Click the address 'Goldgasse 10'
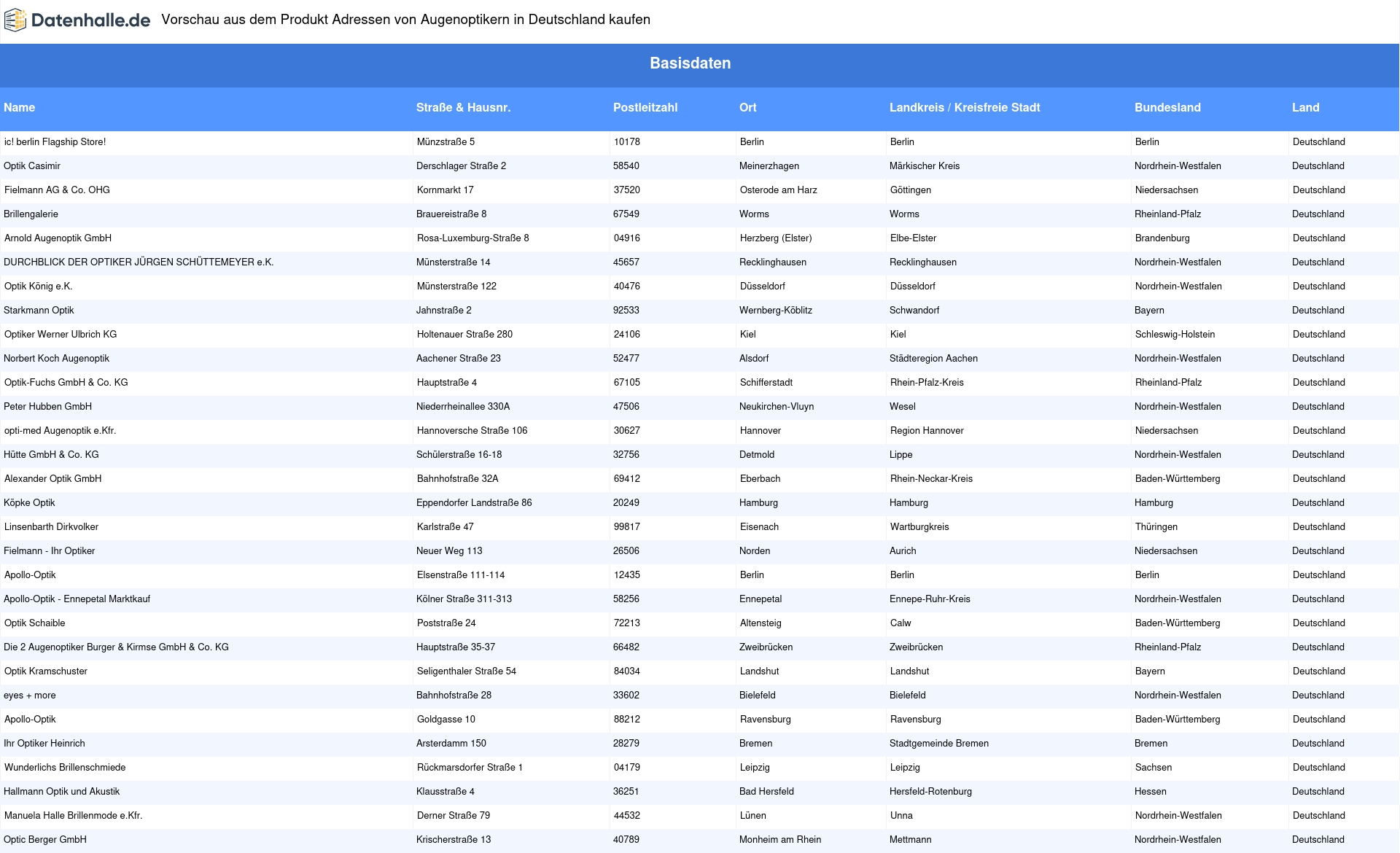 [x=446, y=720]
